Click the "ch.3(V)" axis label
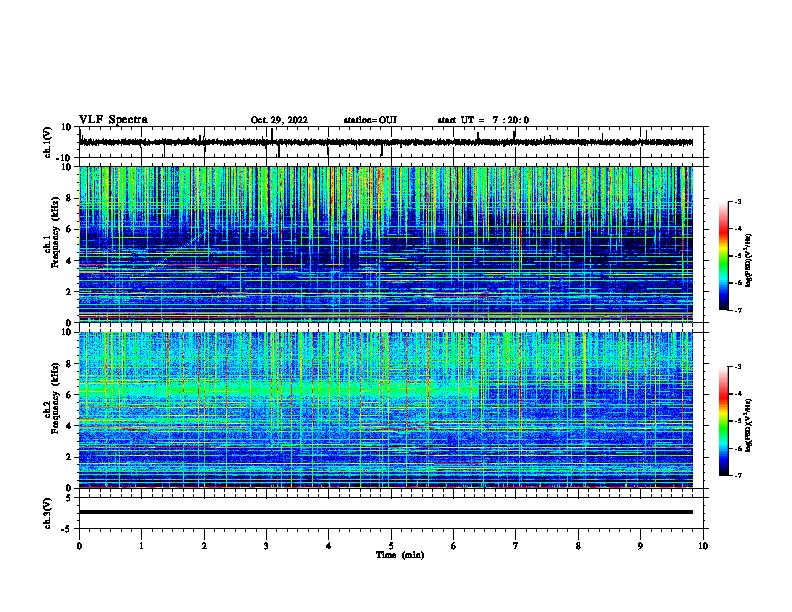 click(48, 514)
